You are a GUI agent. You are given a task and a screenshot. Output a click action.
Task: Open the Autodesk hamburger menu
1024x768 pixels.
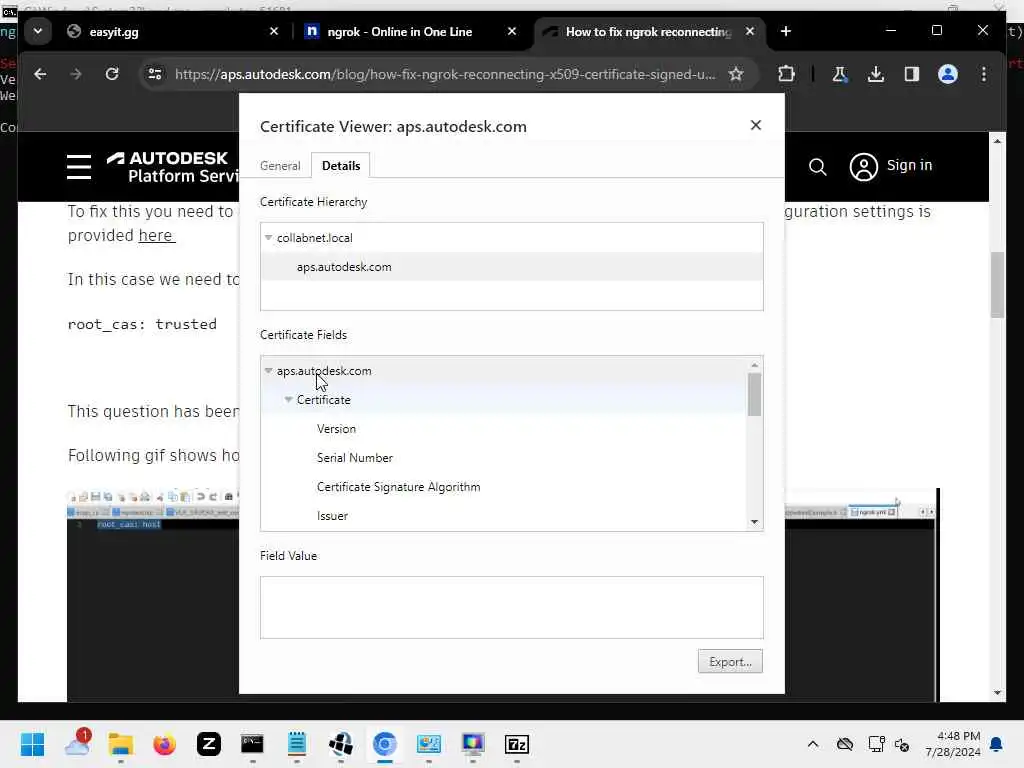click(79, 167)
